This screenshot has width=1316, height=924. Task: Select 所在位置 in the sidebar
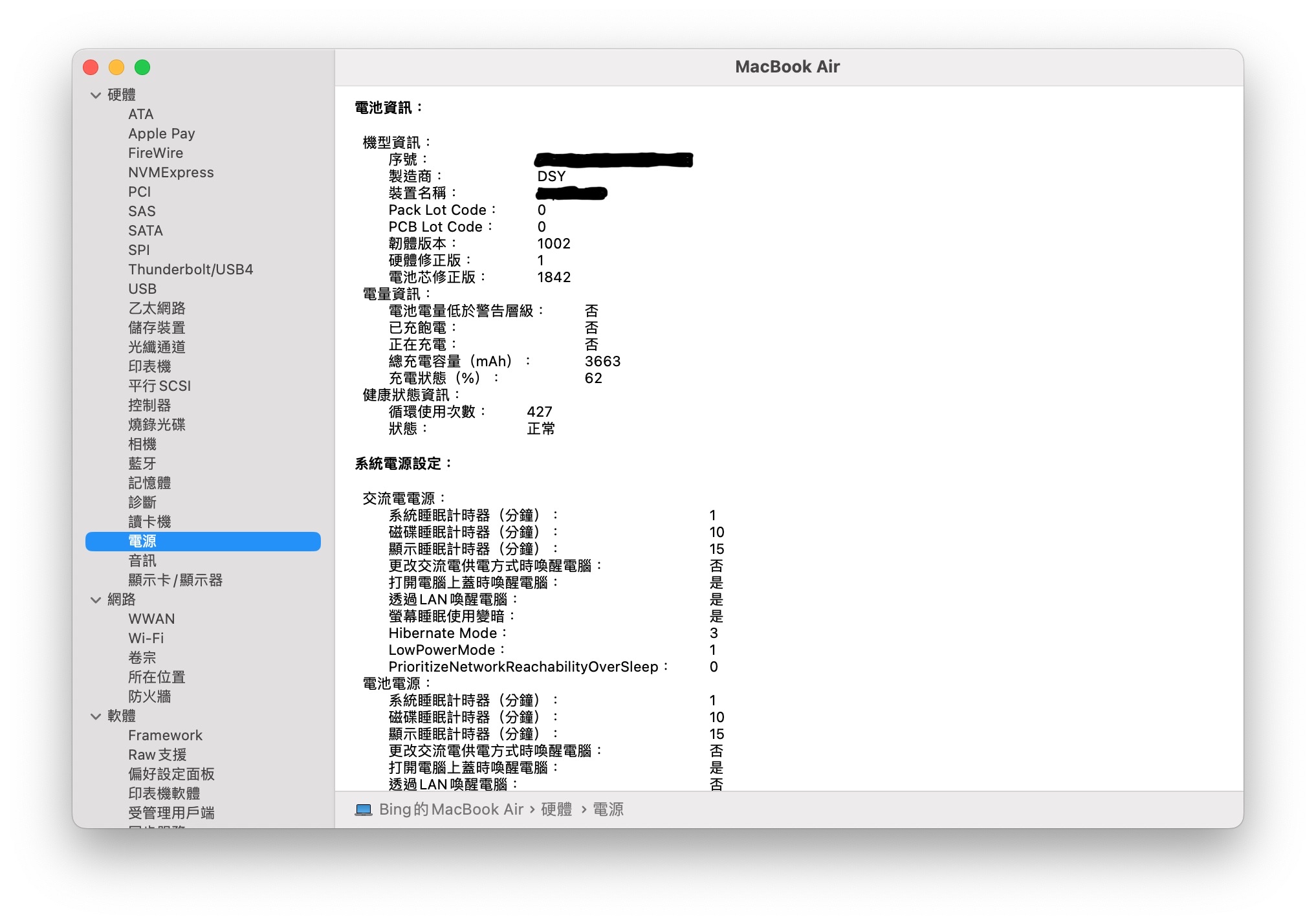point(157,677)
